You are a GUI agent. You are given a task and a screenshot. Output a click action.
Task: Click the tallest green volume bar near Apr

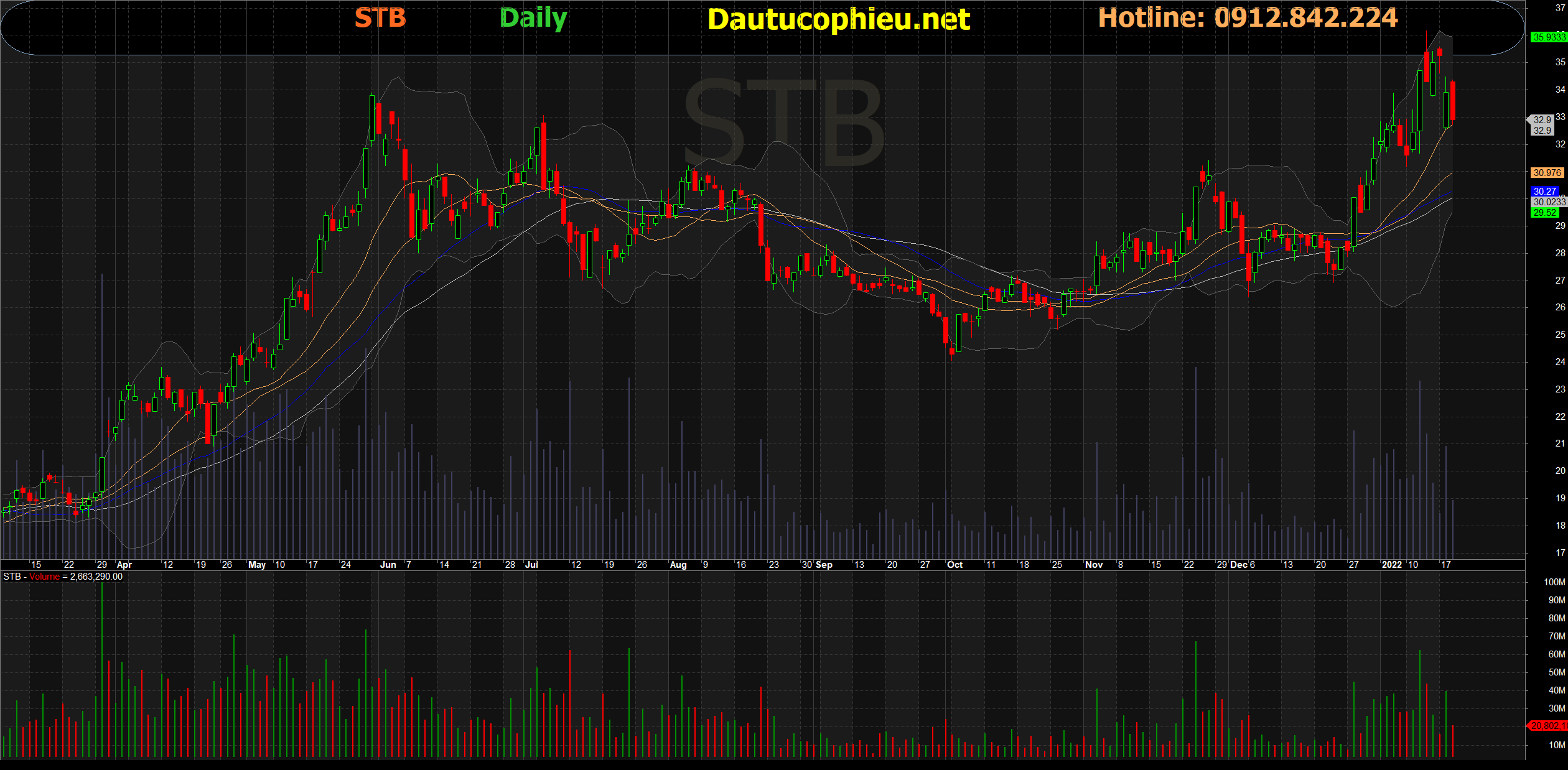point(102,672)
